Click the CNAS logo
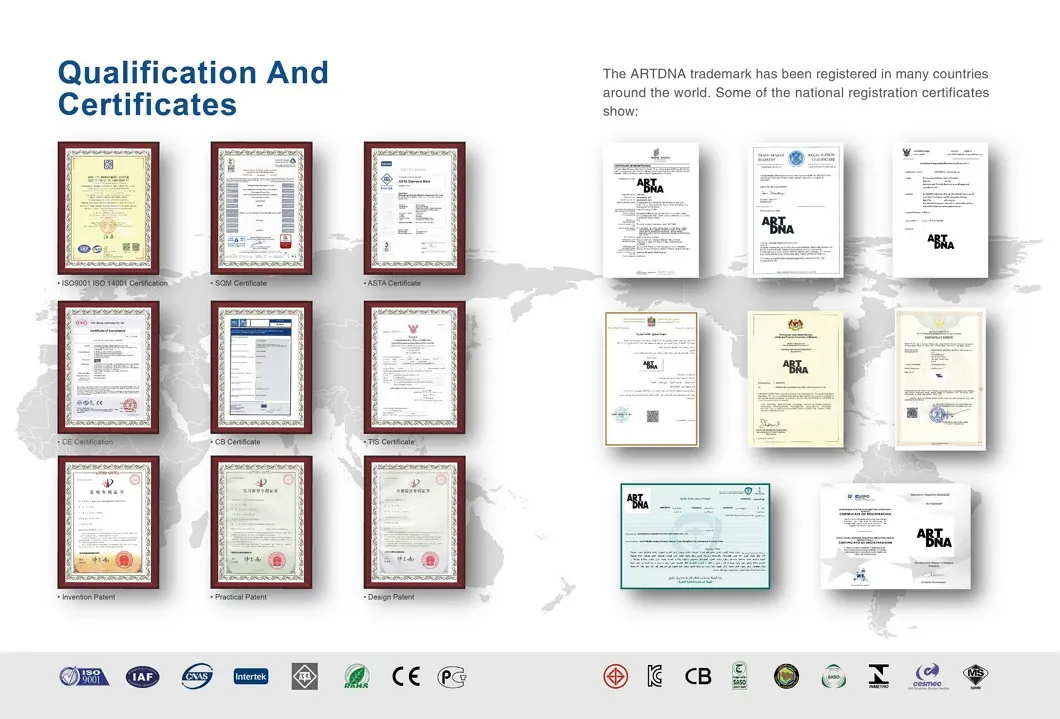This screenshot has height=719, width=1060. point(197,676)
